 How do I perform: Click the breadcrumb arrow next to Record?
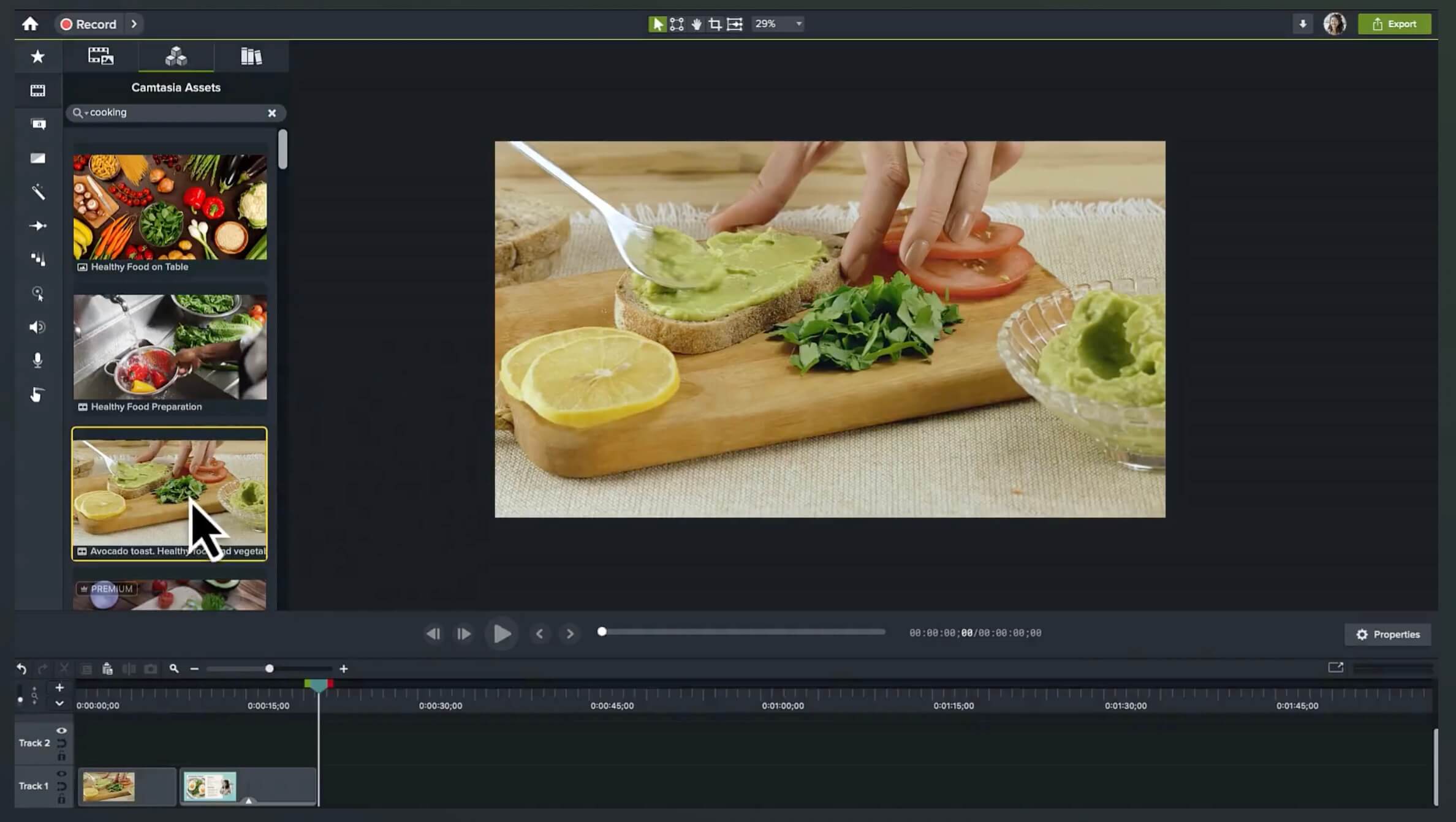pos(133,23)
